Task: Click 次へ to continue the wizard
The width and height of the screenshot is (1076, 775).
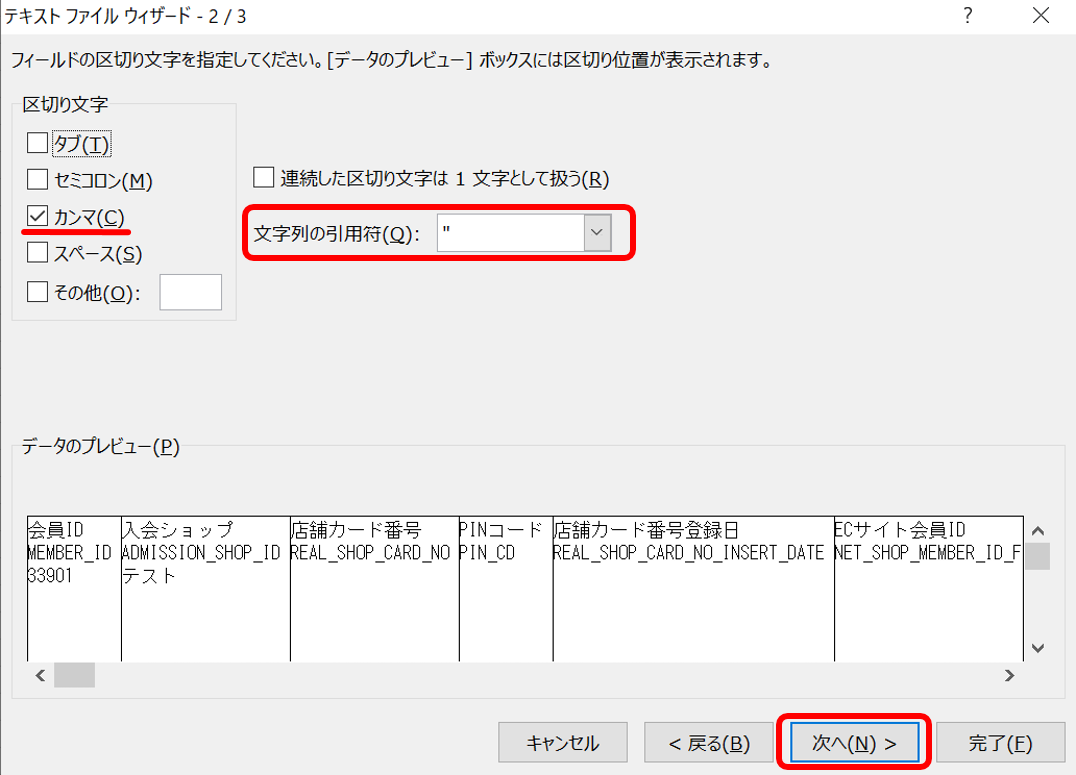Action: tap(853, 742)
